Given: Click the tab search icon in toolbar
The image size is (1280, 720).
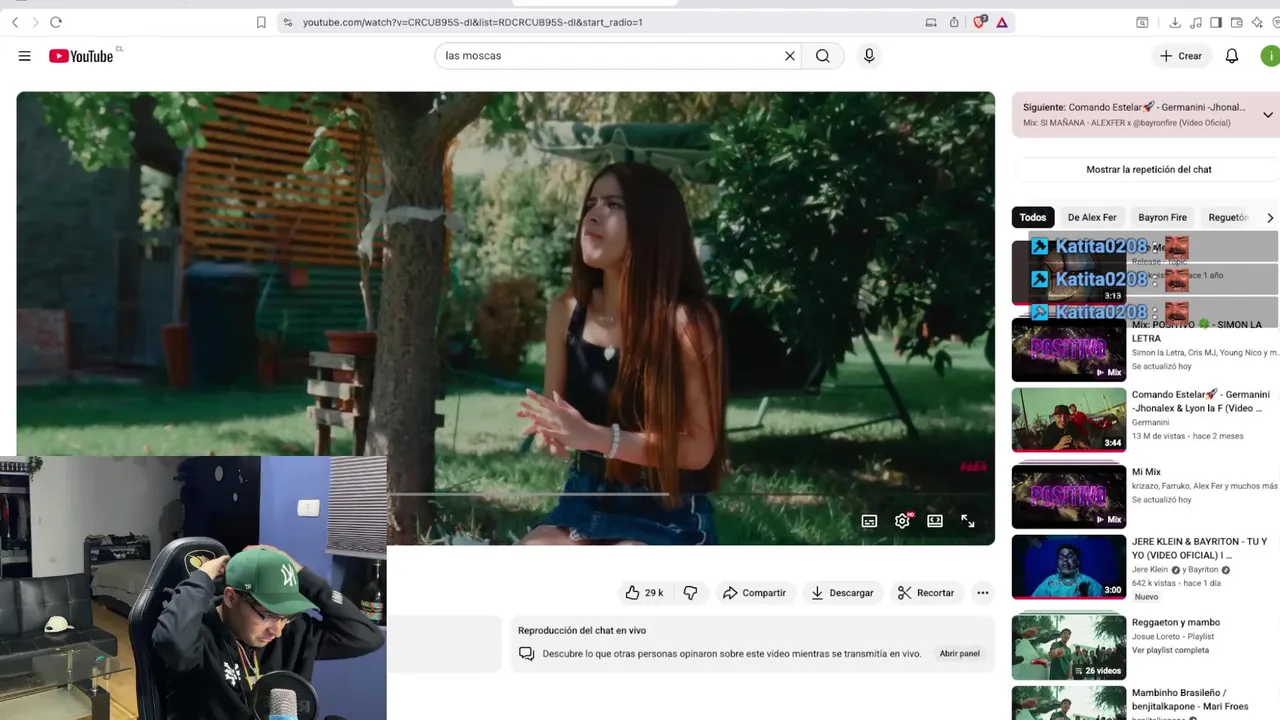Looking at the screenshot, I should pos(1142,22).
